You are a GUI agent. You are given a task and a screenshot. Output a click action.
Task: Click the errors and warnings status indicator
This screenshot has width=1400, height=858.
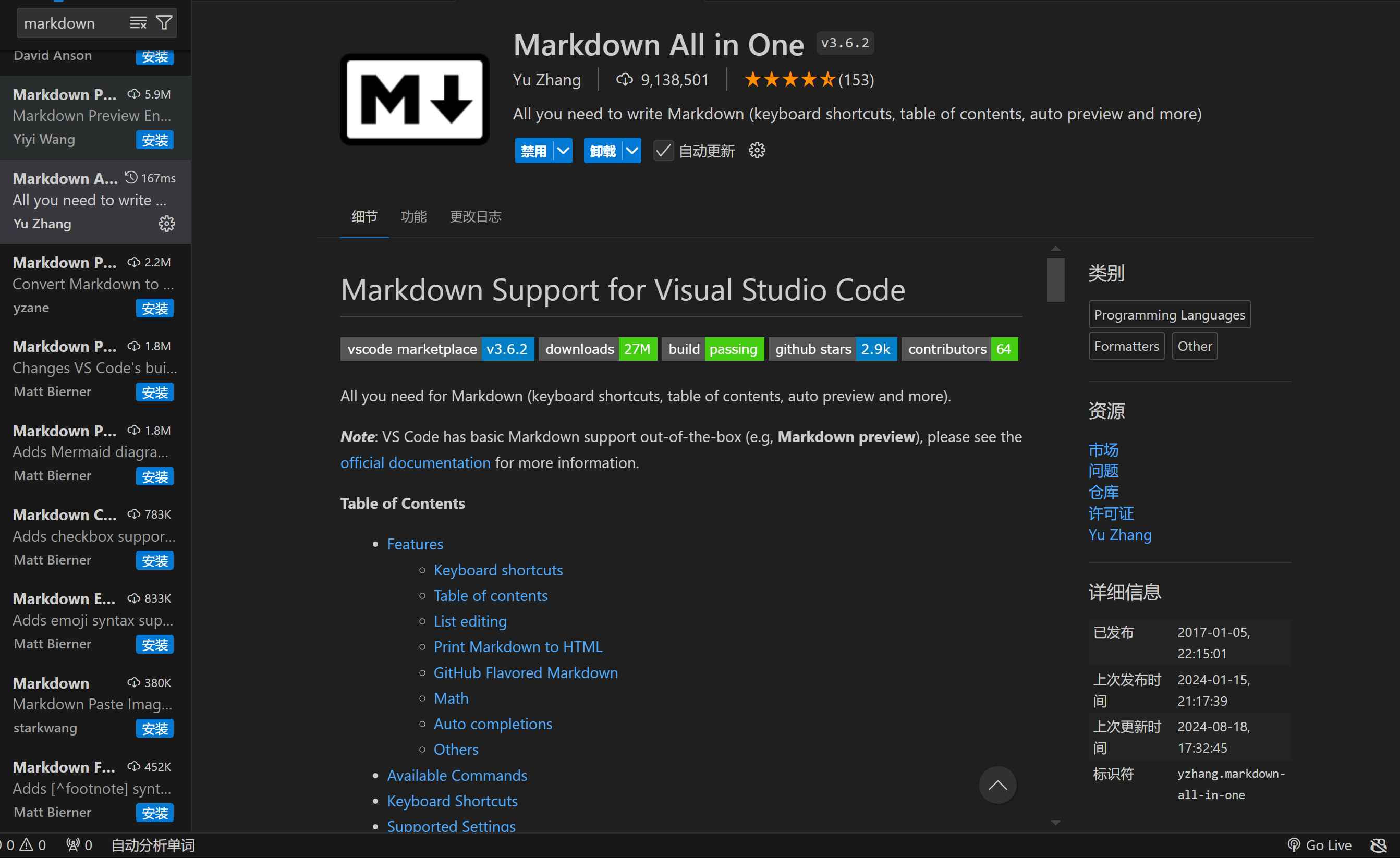click(24, 845)
